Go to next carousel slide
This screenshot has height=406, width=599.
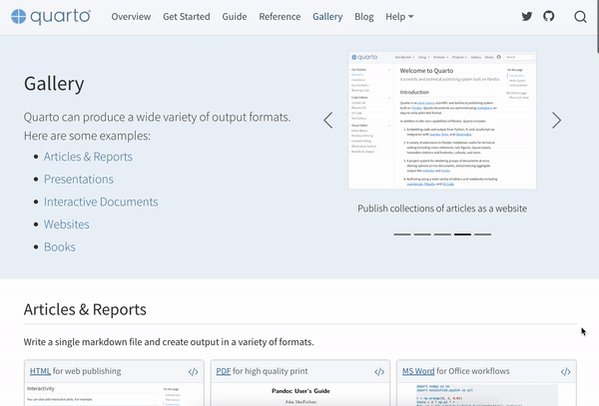[x=556, y=120]
